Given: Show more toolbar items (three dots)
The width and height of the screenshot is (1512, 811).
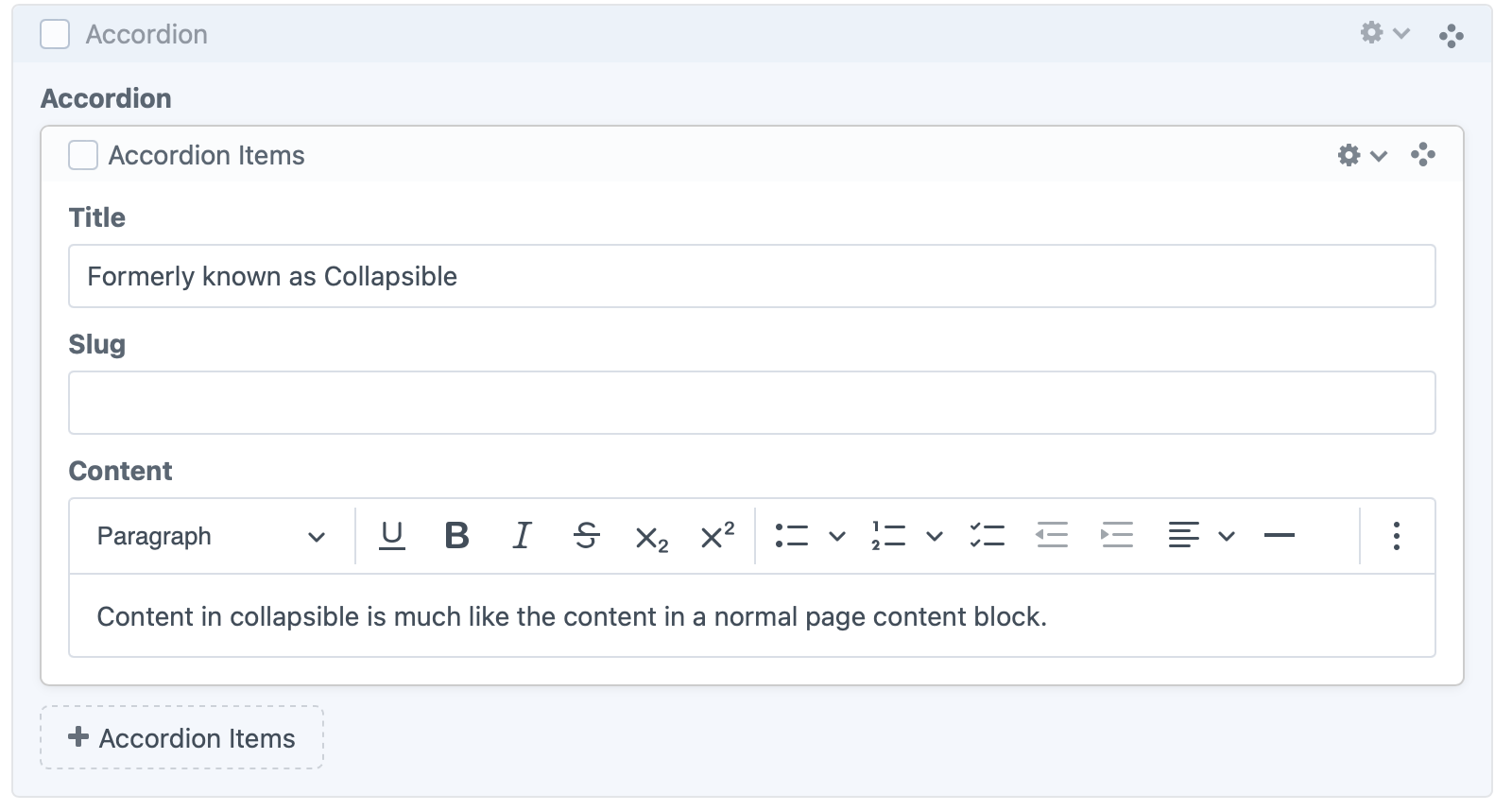Looking at the screenshot, I should pyautogui.click(x=1396, y=536).
